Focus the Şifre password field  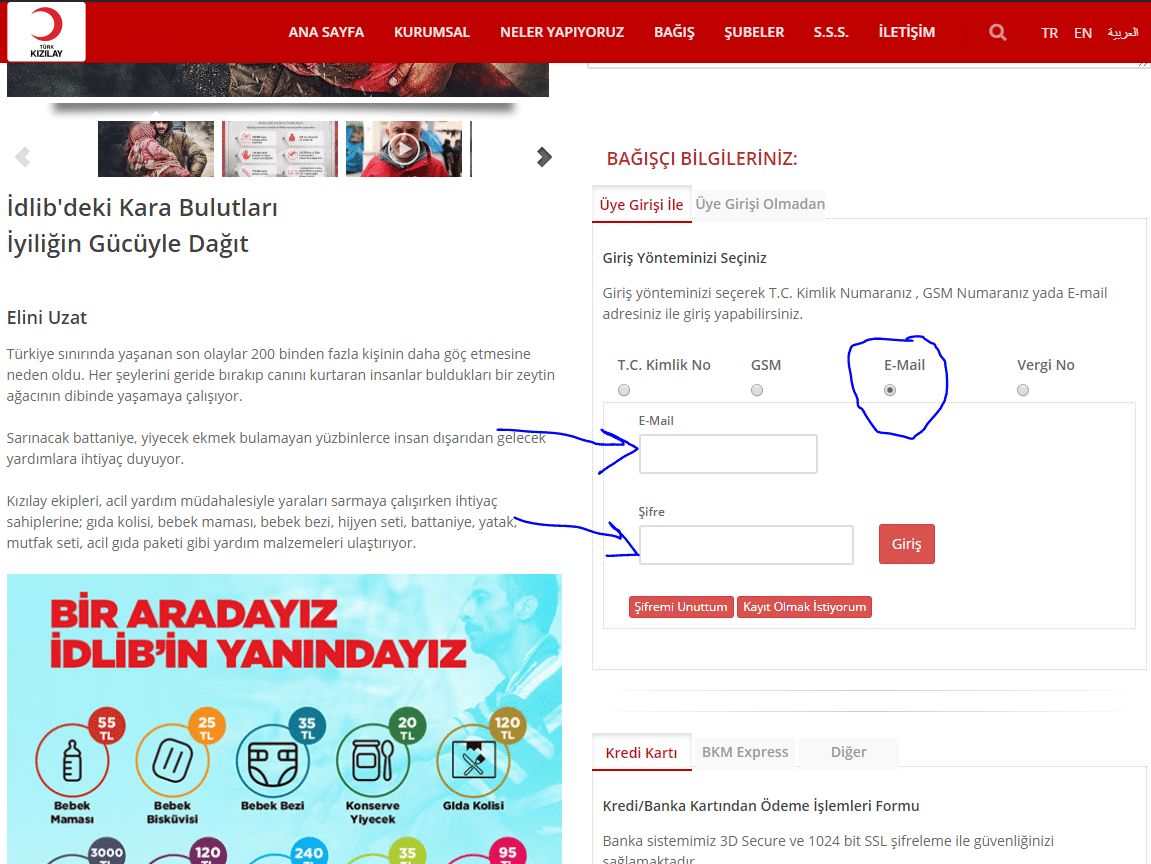tap(746, 545)
